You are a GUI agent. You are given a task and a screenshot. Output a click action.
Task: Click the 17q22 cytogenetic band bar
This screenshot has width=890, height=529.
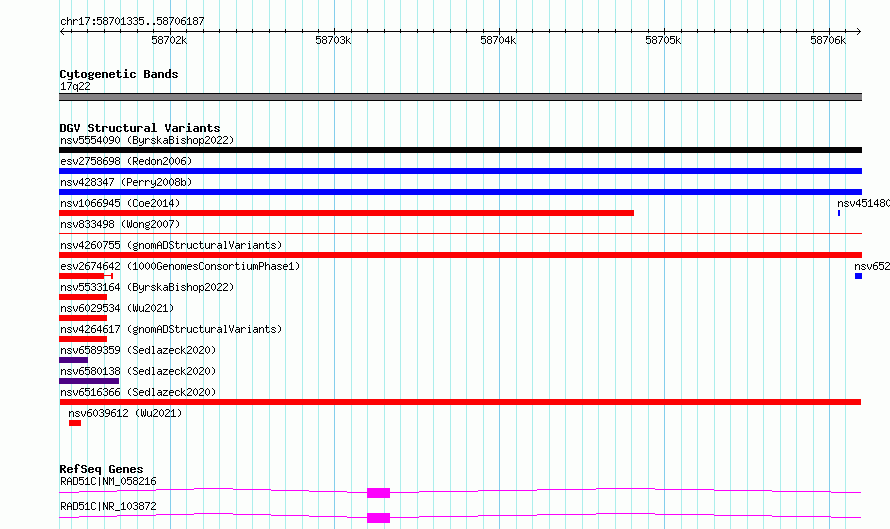(x=460, y=97)
